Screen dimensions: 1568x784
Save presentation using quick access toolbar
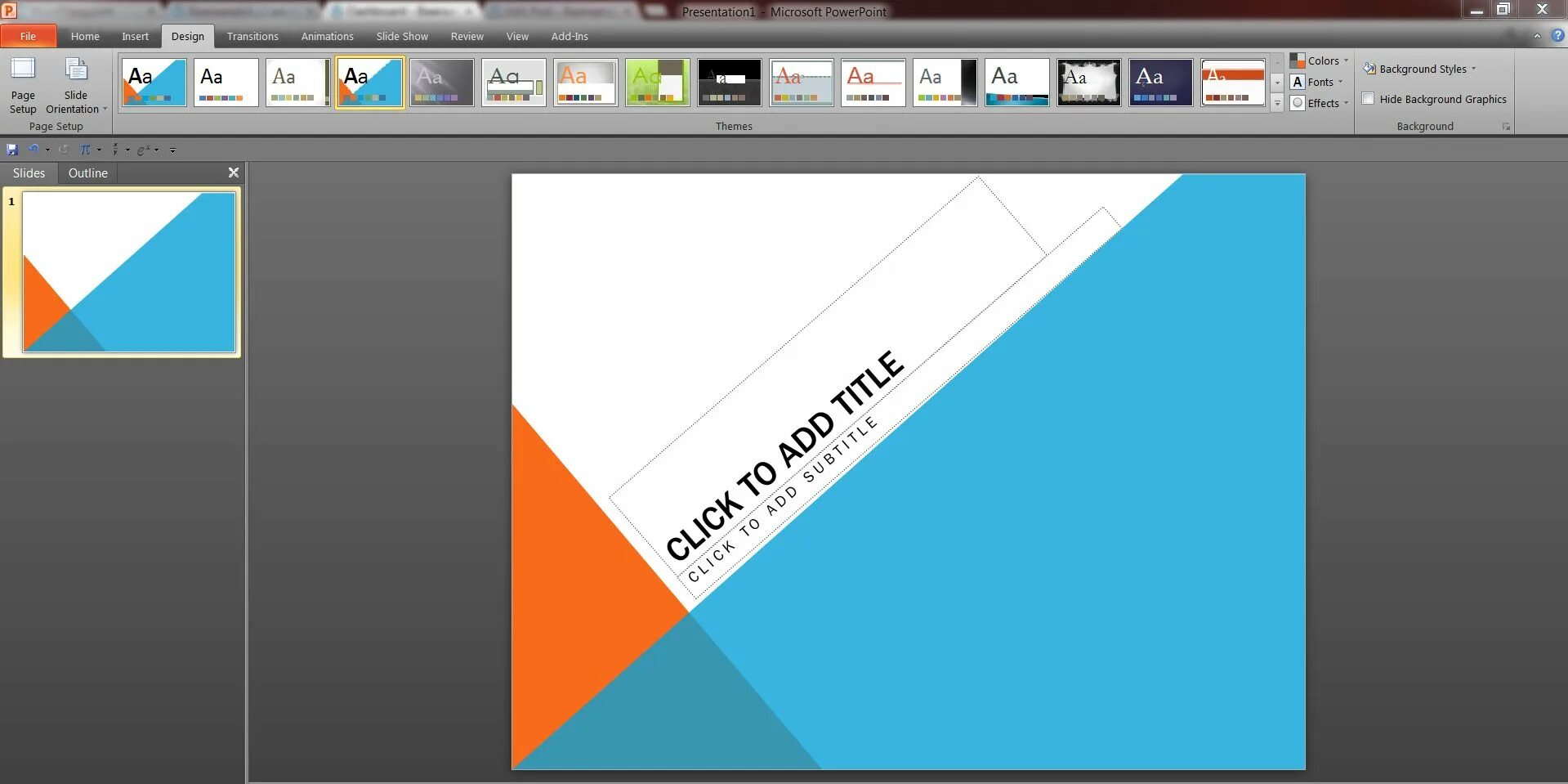click(12, 150)
